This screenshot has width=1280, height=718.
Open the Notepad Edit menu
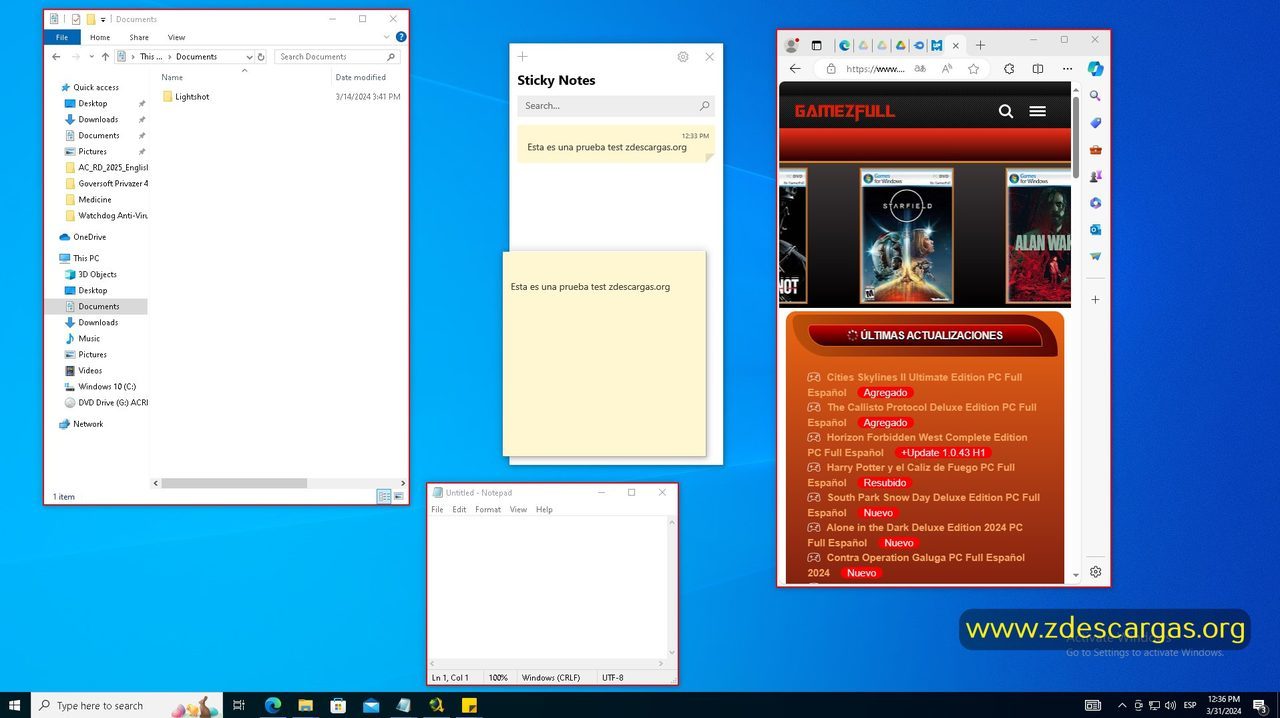(x=459, y=509)
